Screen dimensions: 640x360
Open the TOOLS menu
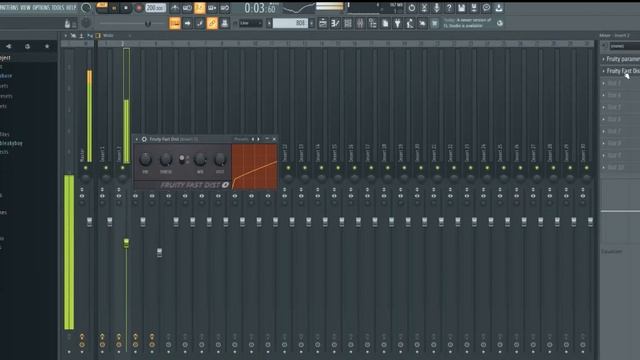click(58, 8)
